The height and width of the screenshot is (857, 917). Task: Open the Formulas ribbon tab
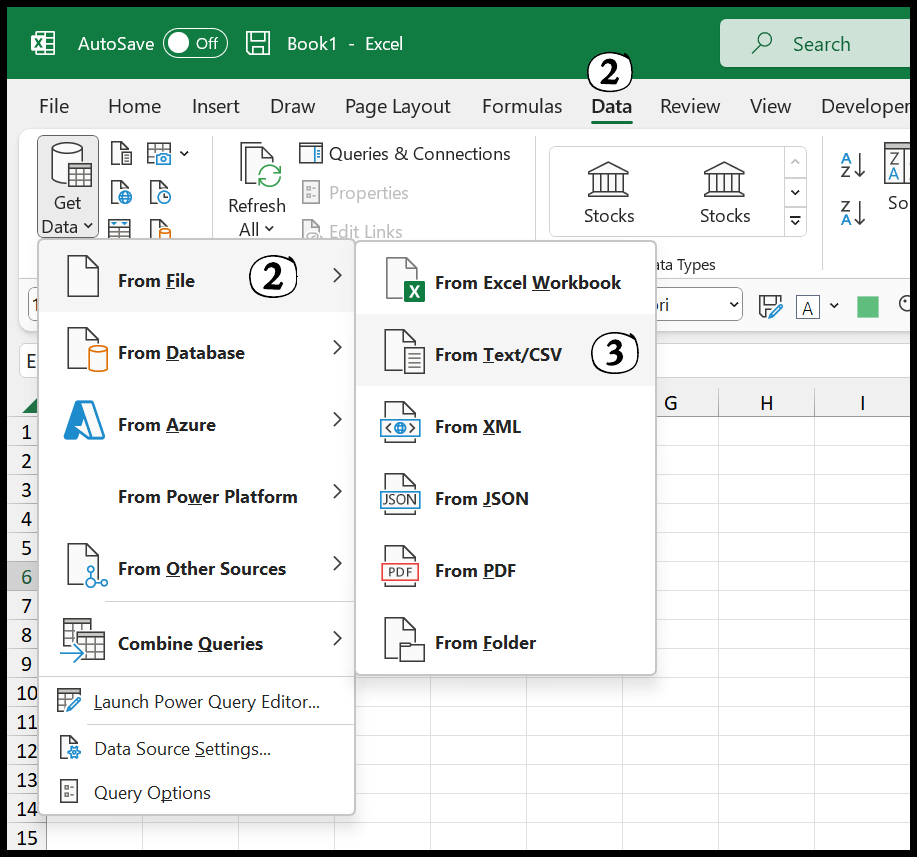click(521, 106)
